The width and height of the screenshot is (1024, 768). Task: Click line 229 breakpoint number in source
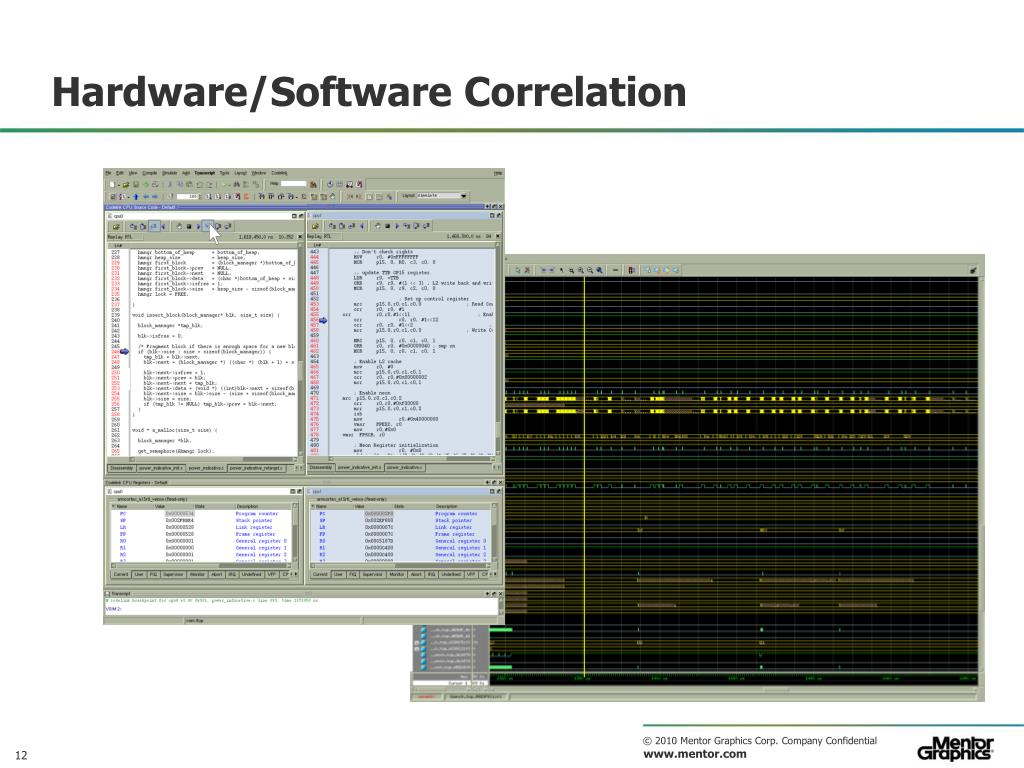coord(116,263)
